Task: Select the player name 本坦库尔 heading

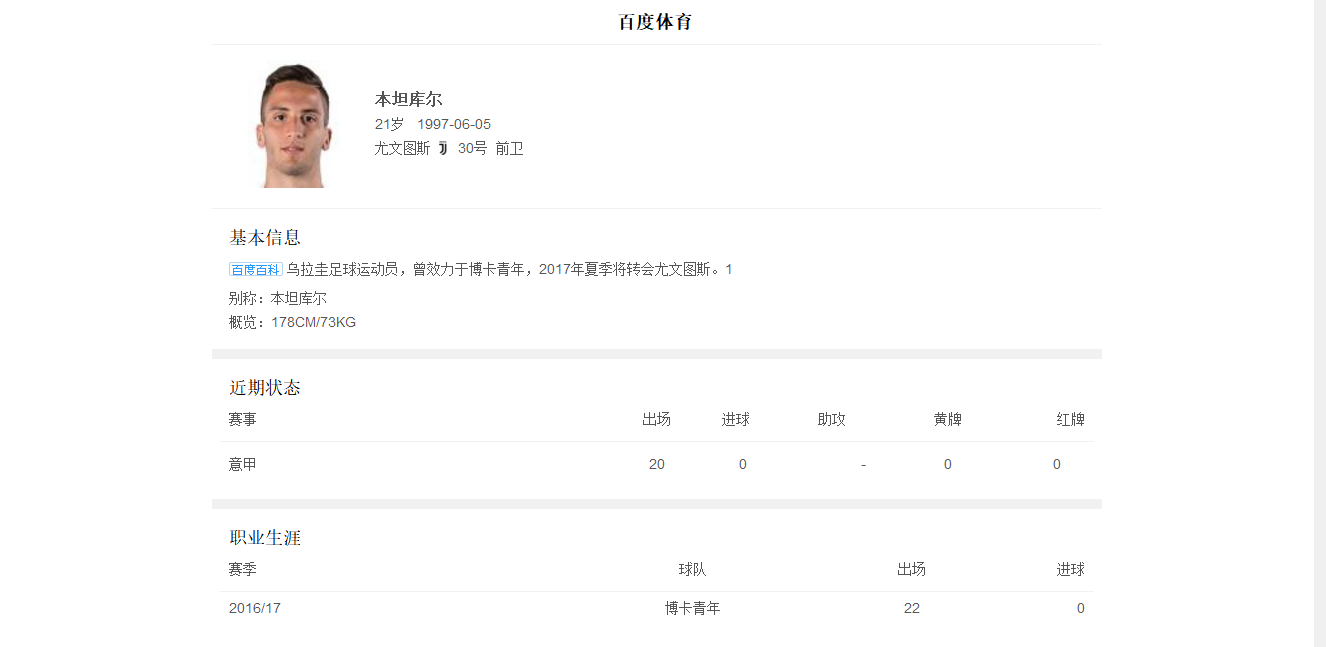Action: coord(408,99)
